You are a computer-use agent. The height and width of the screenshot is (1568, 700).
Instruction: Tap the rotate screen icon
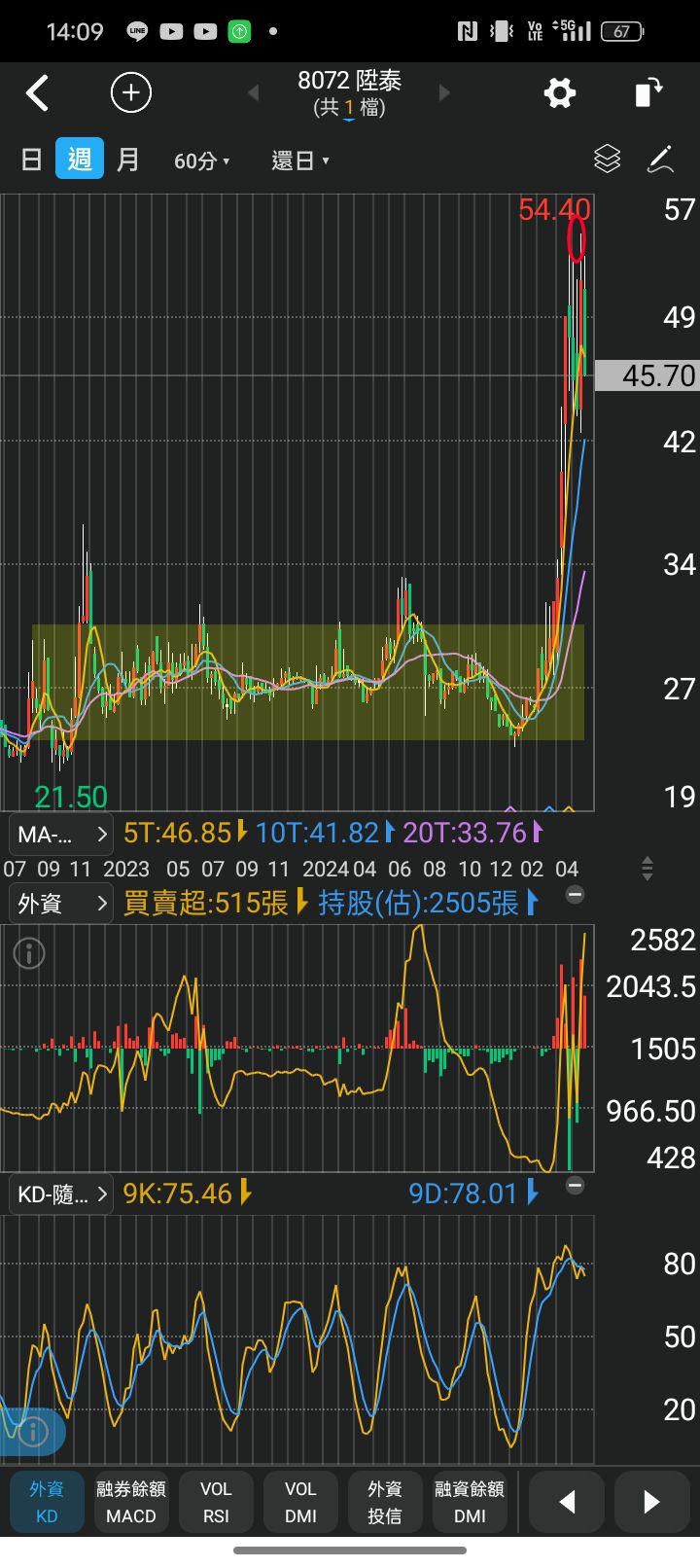[x=648, y=93]
